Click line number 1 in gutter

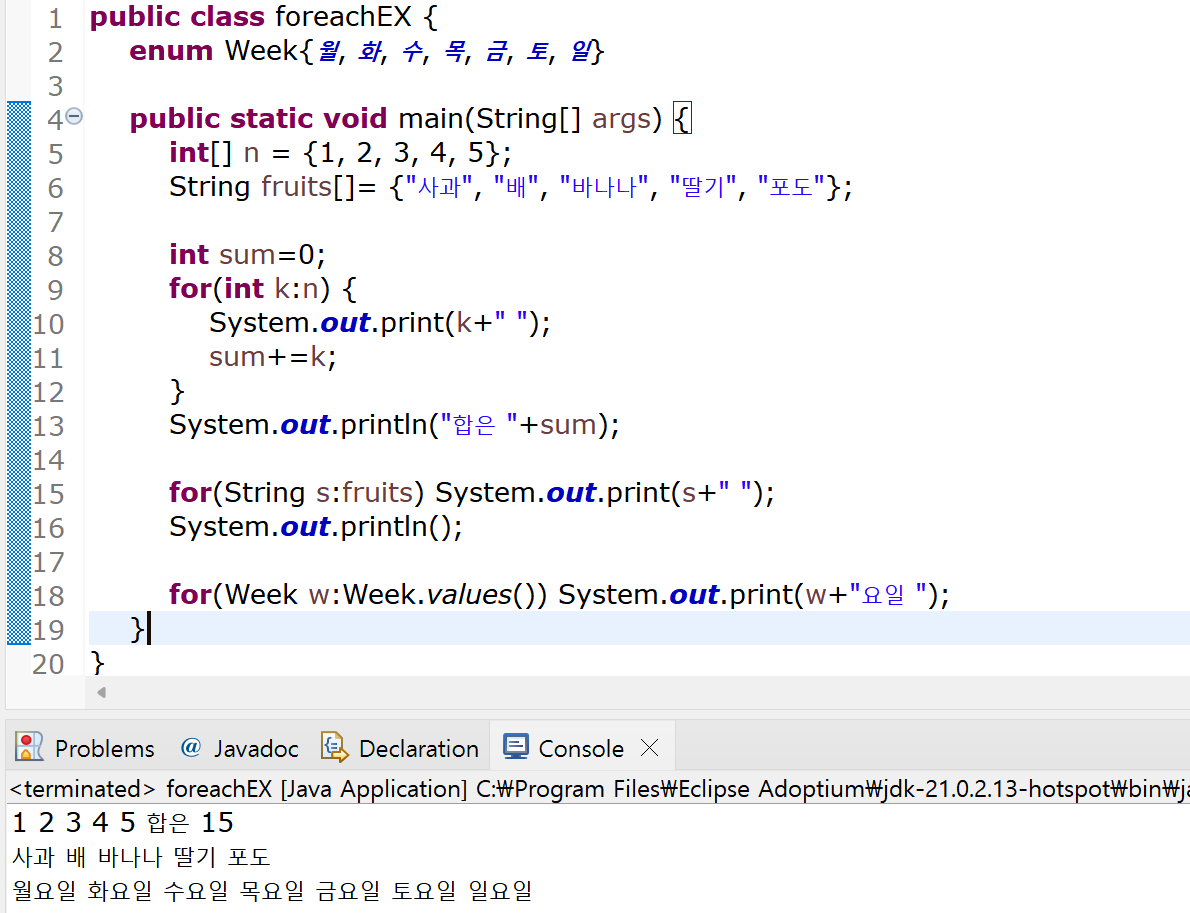[55, 17]
